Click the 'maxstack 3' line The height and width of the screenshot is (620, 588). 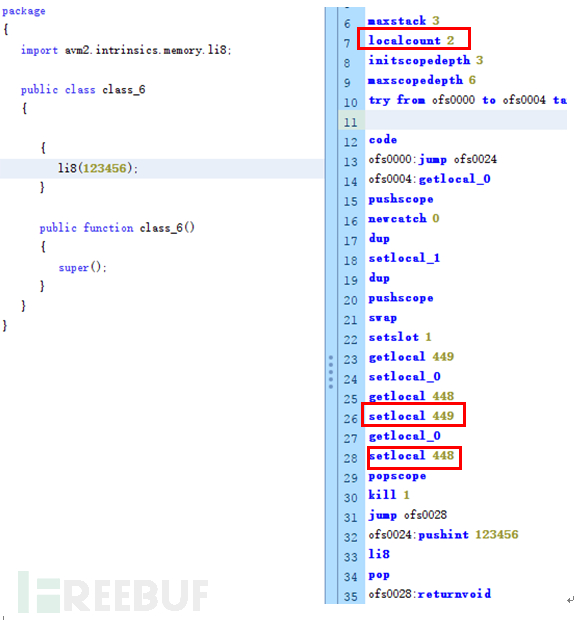click(403, 21)
